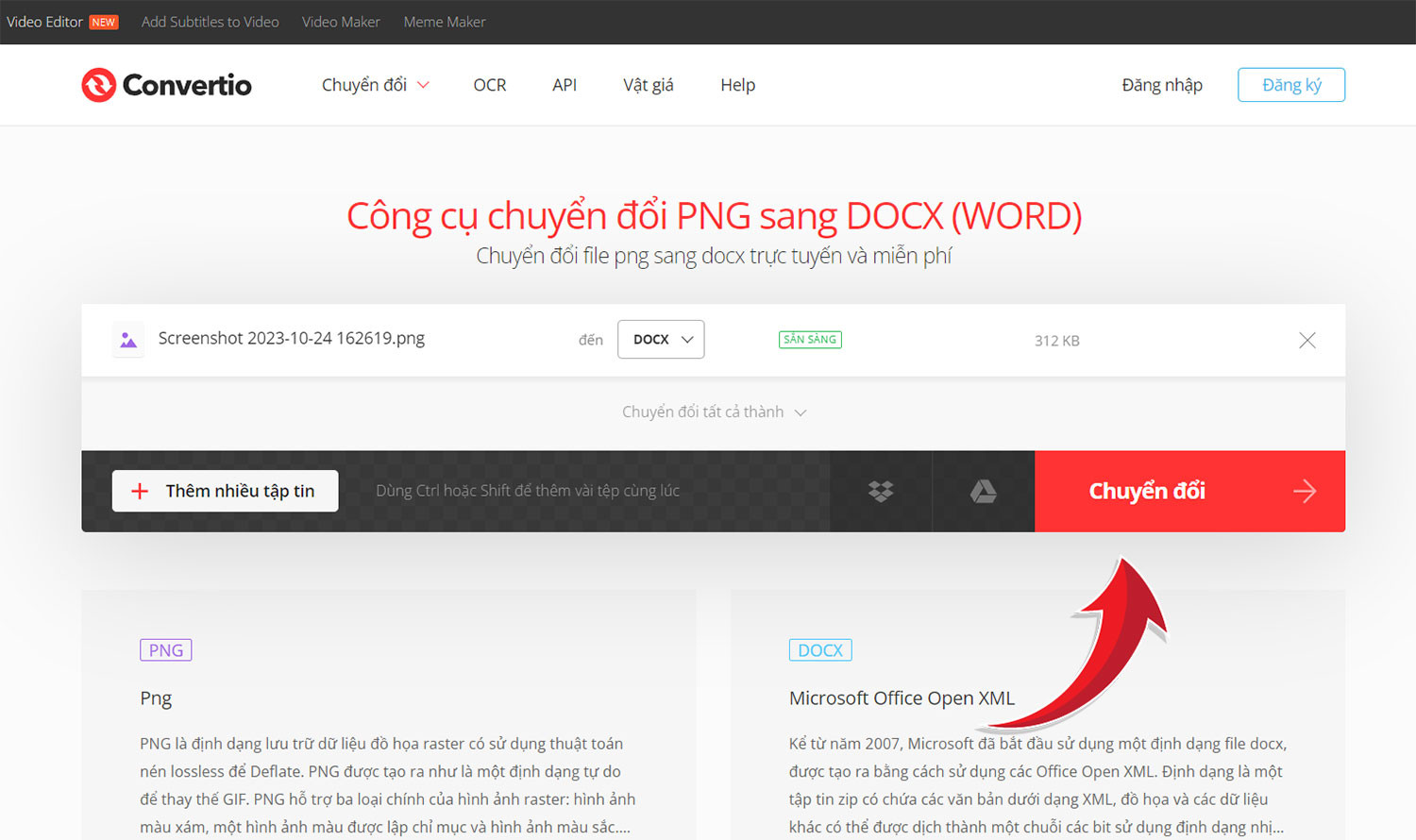
Task: Open Add Subtitles to Video link
Action: [x=211, y=22]
